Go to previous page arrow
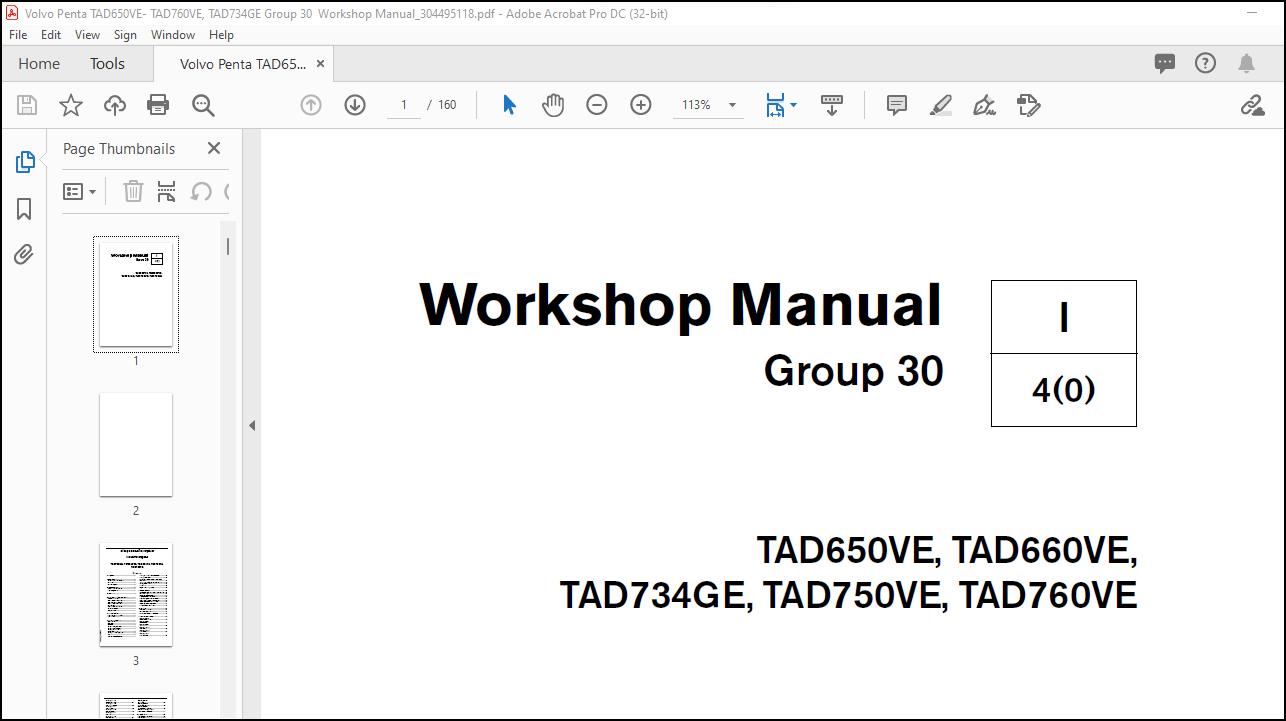Screen dimensions: 1286x721 point(311,105)
